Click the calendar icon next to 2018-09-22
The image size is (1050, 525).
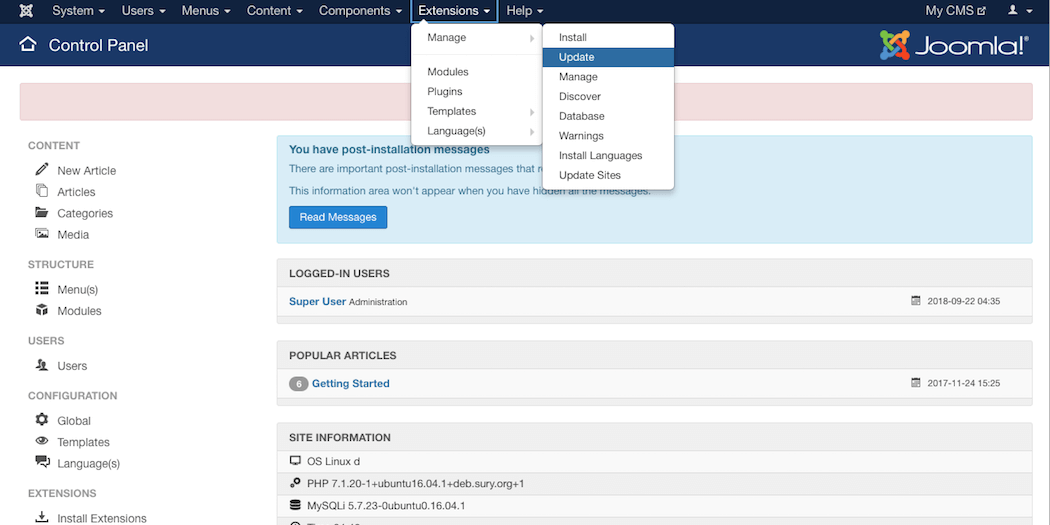coord(915,301)
